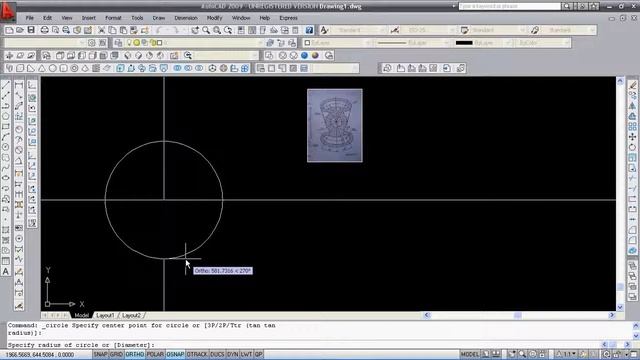The image size is (640, 360).
Task: Click the Open file icon
Action: (x=20, y=30)
